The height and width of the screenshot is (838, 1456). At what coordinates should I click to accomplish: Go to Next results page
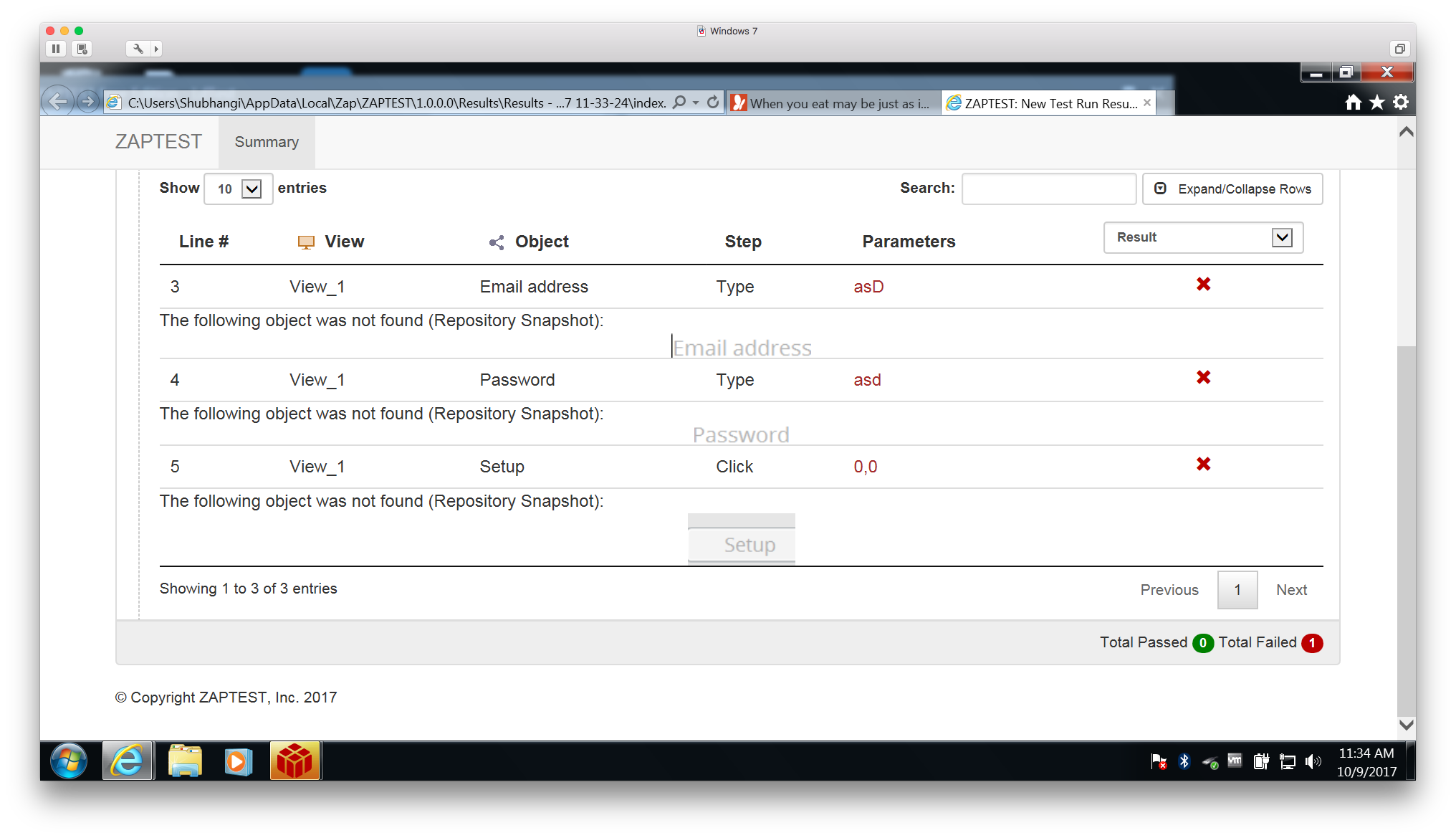pos(1291,590)
